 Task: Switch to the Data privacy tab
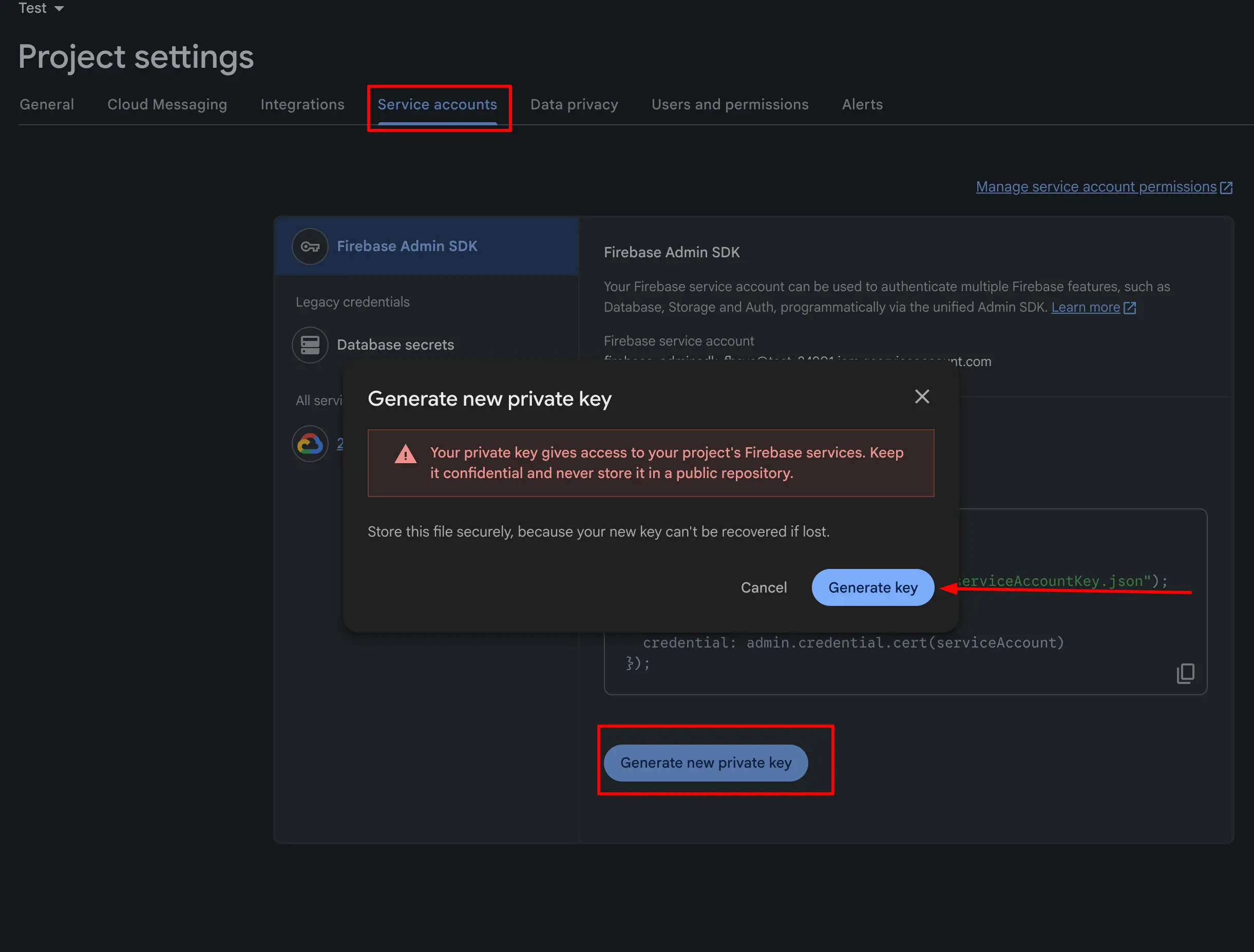point(574,104)
